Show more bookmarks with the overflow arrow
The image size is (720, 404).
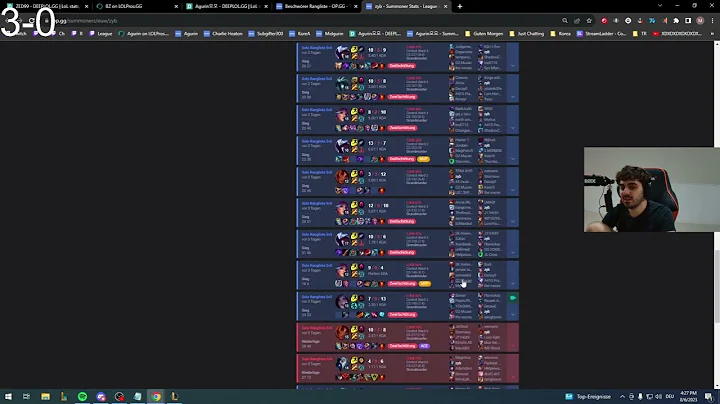(x=712, y=34)
